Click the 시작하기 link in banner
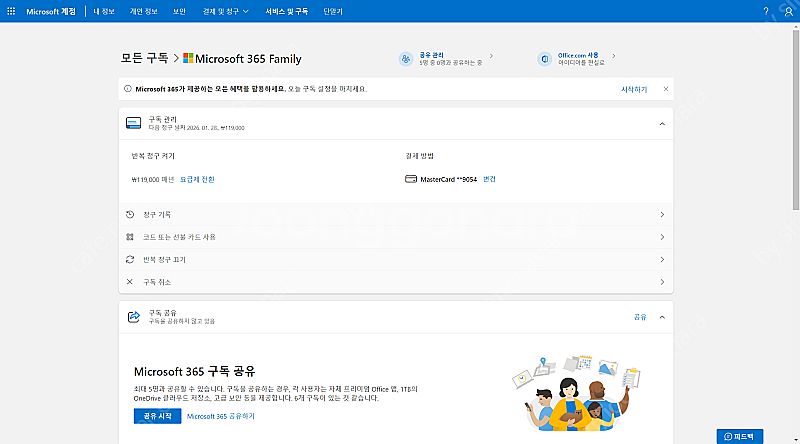Viewport: 800px width, 444px height. [634, 89]
